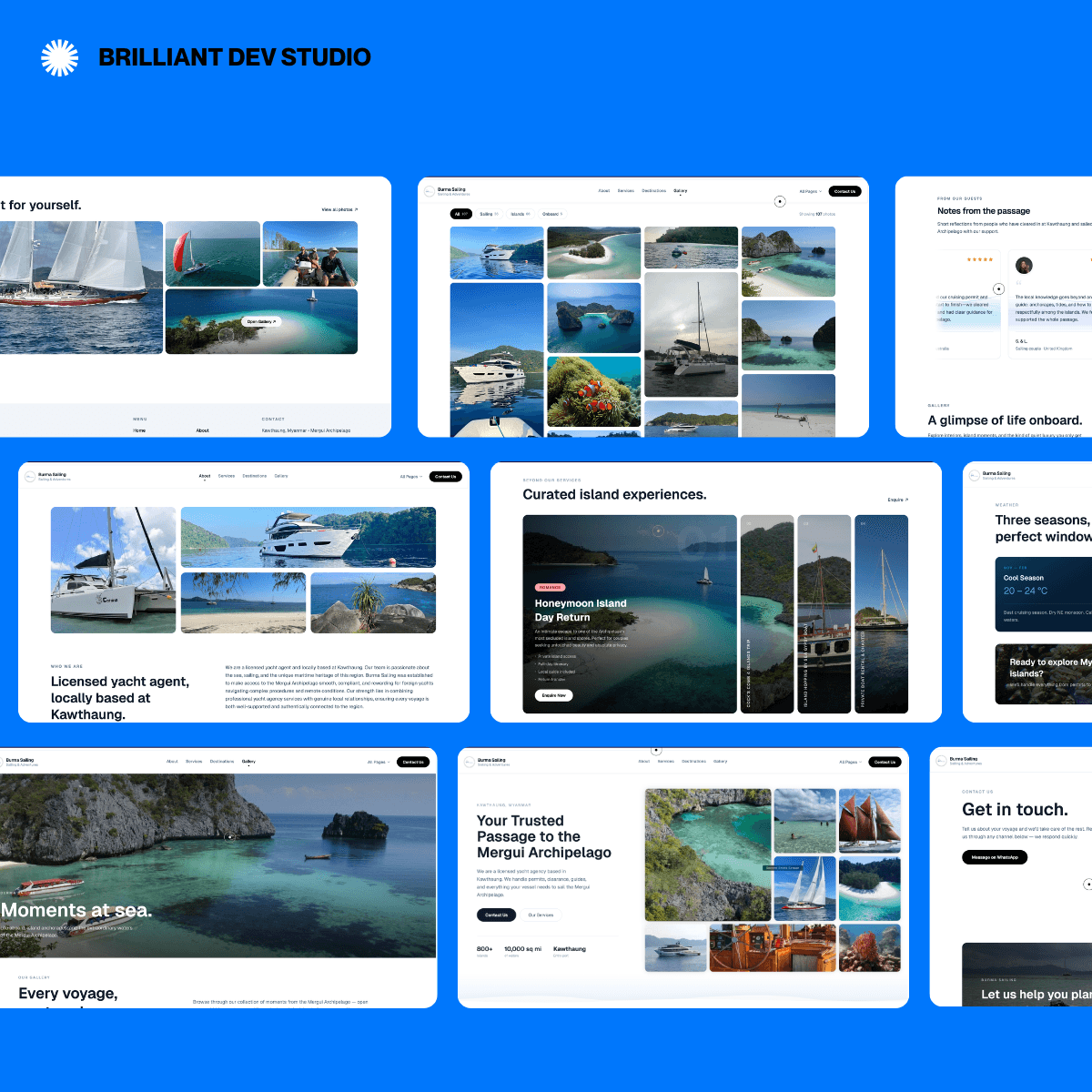
Task: Open All Pages dropdown in Your Trusted Passage mockup
Action: pos(850,762)
